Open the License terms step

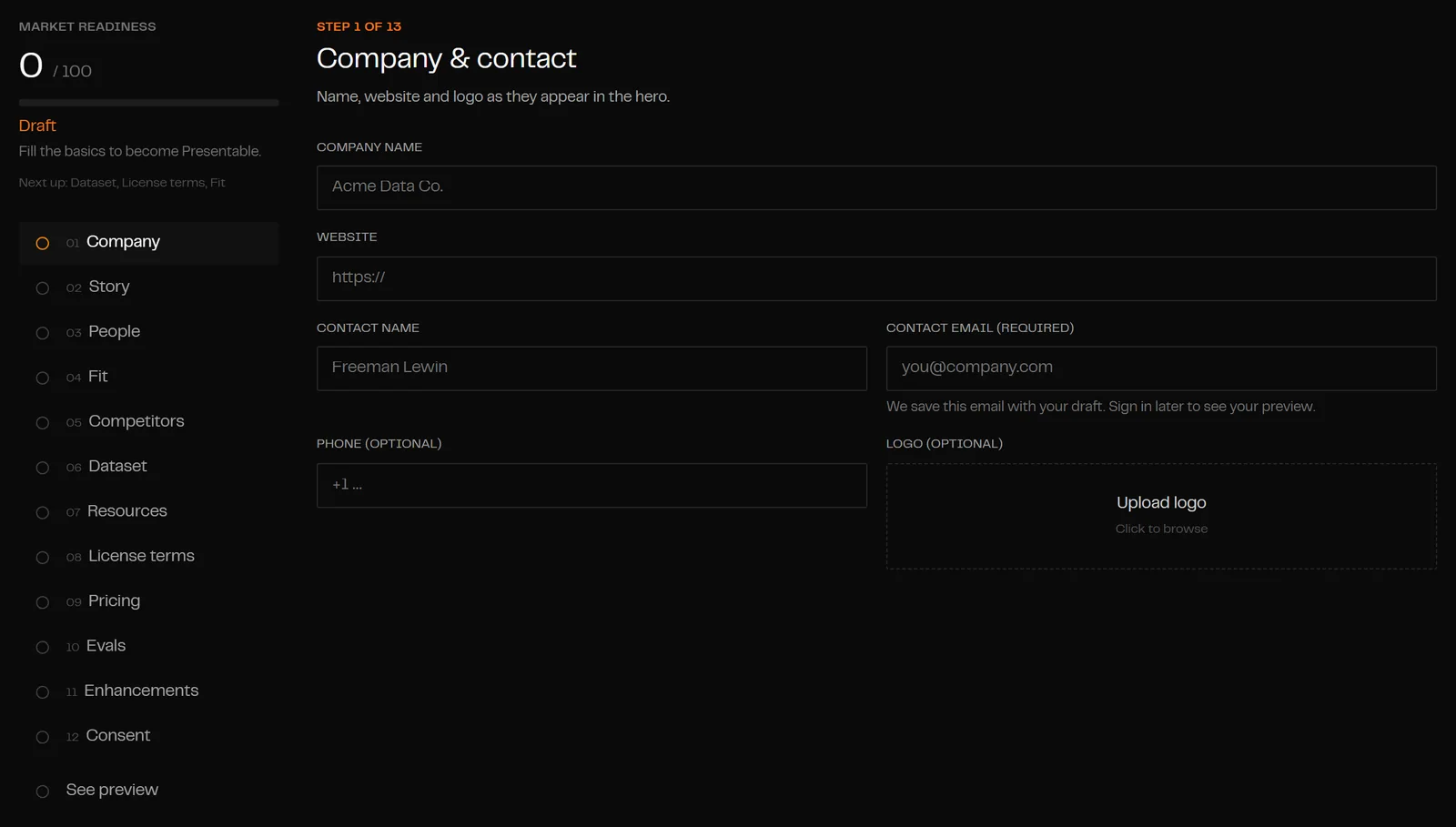[x=148, y=557]
